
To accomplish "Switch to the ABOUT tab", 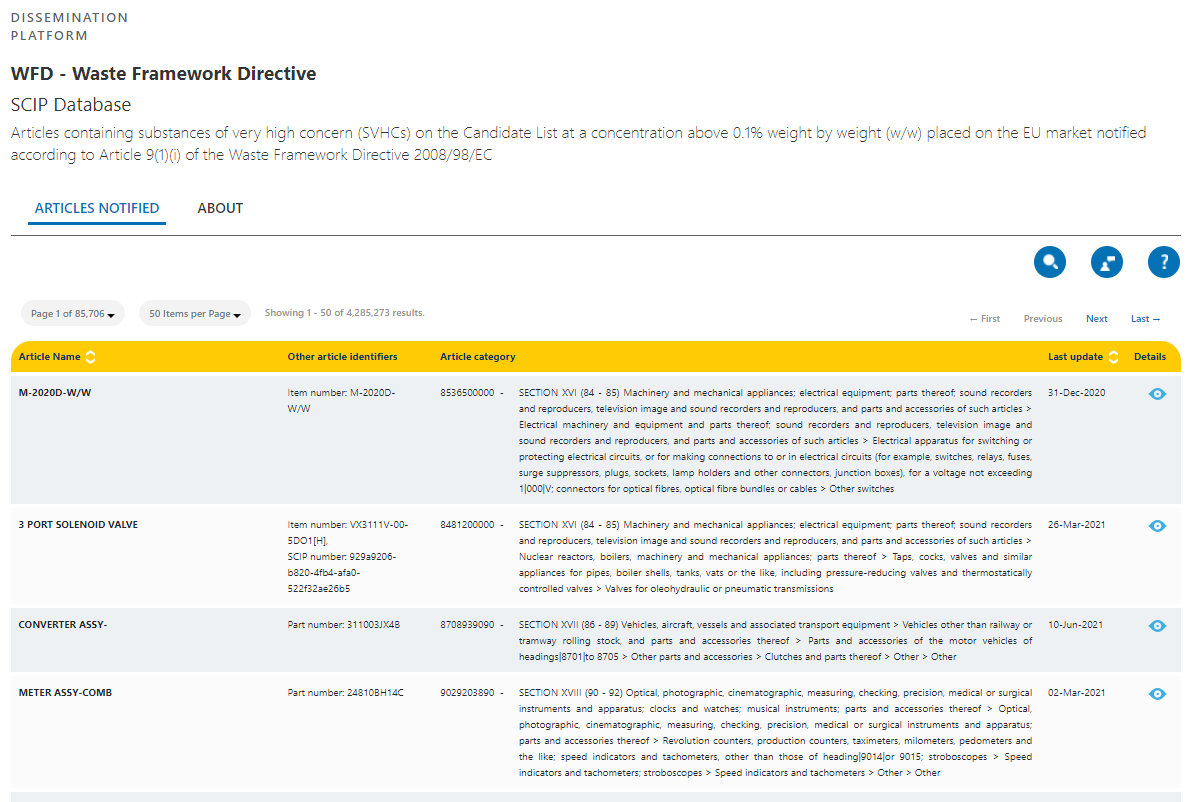I will (220, 208).
